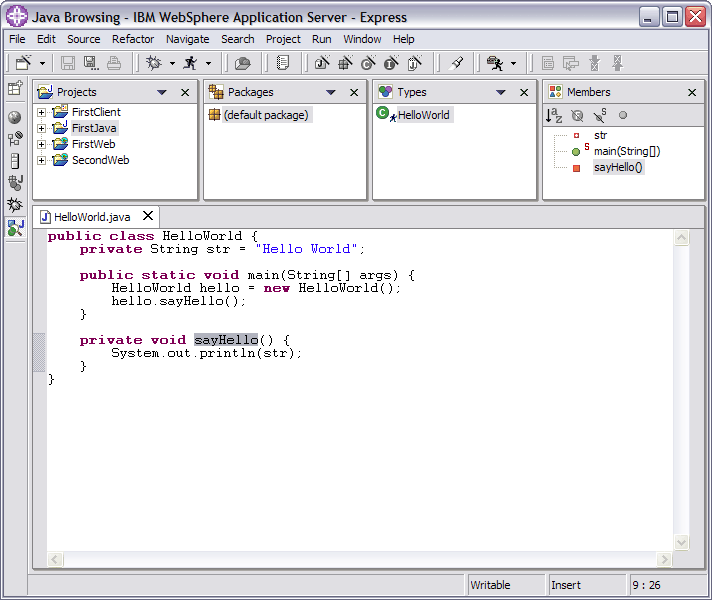
Task: Close the Types view
Action: tap(524, 93)
